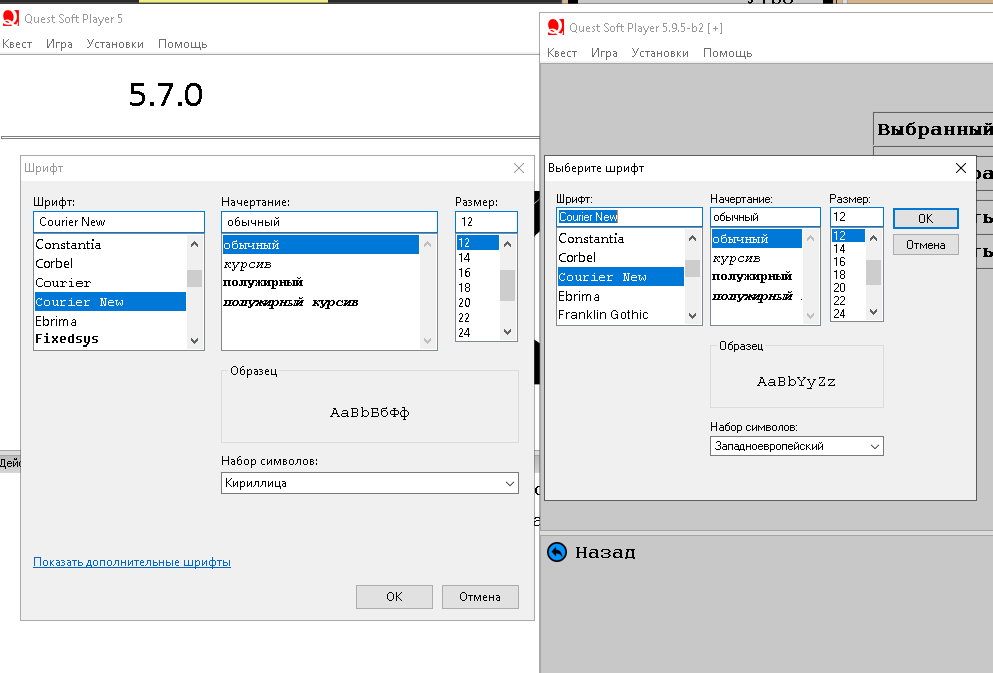
Task: Click Quest Soft Player 5 title bar logo
Action: click(x=10, y=19)
